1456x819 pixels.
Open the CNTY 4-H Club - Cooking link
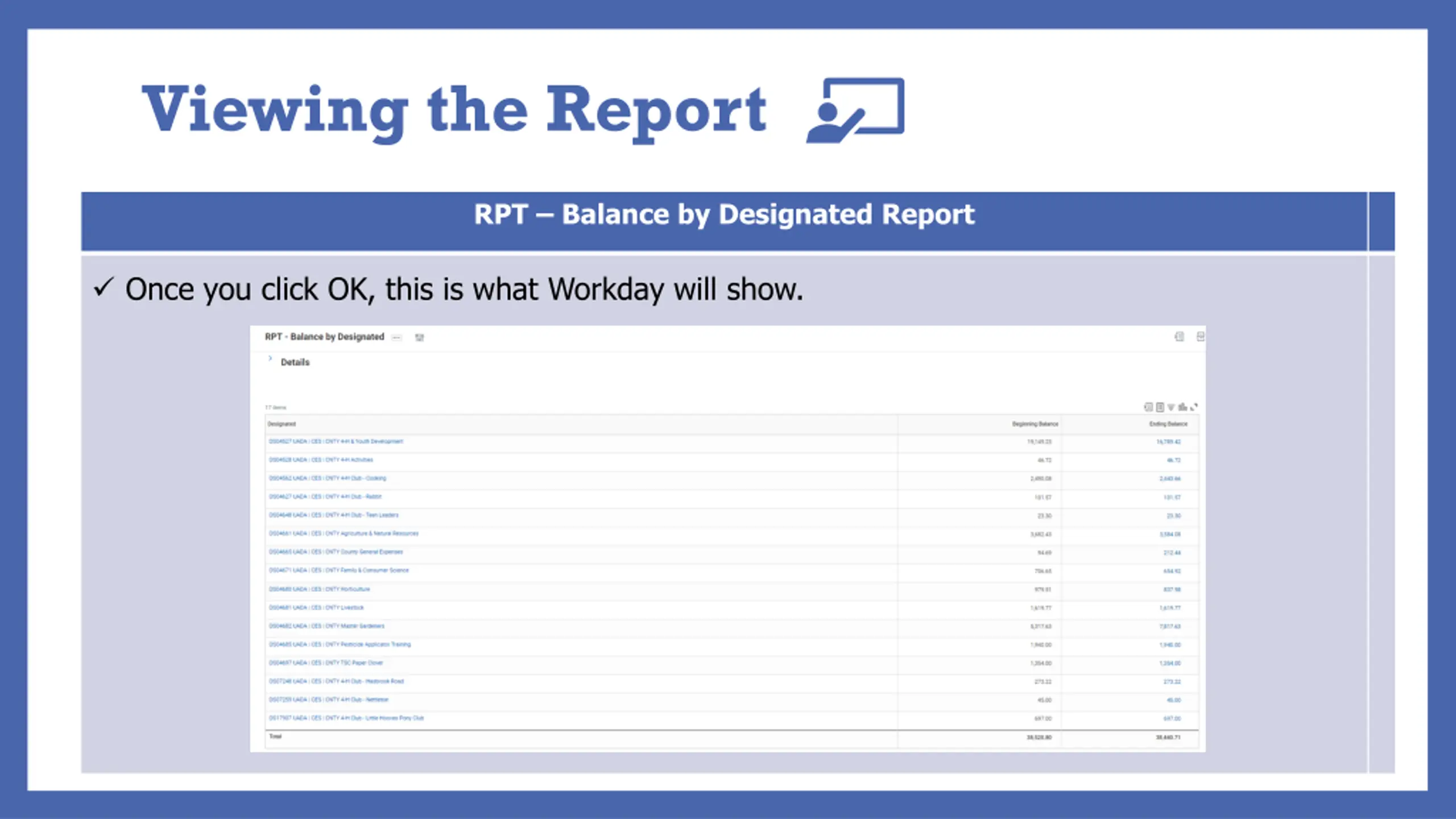click(x=328, y=478)
